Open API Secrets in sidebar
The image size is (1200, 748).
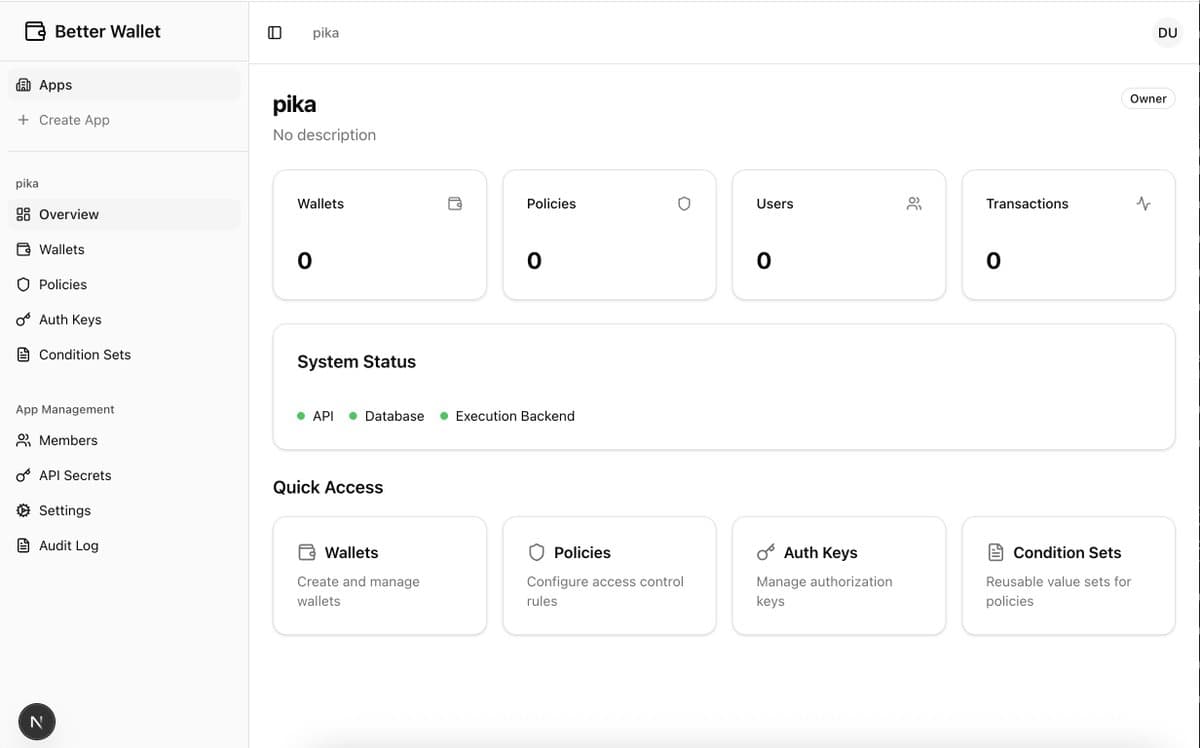pos(75,476)
